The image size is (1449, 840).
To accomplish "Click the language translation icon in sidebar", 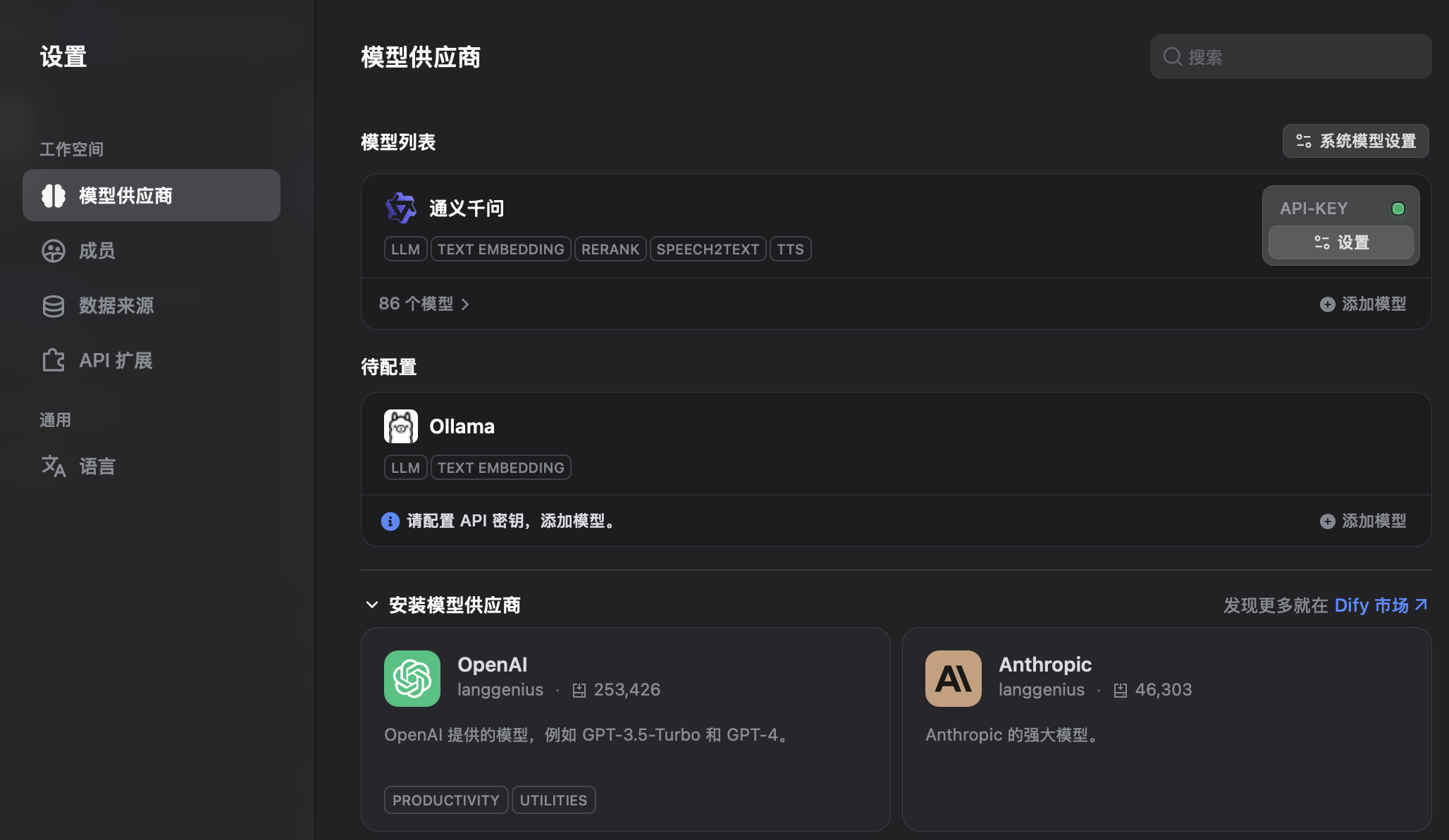I will click(x=54, y=466).
